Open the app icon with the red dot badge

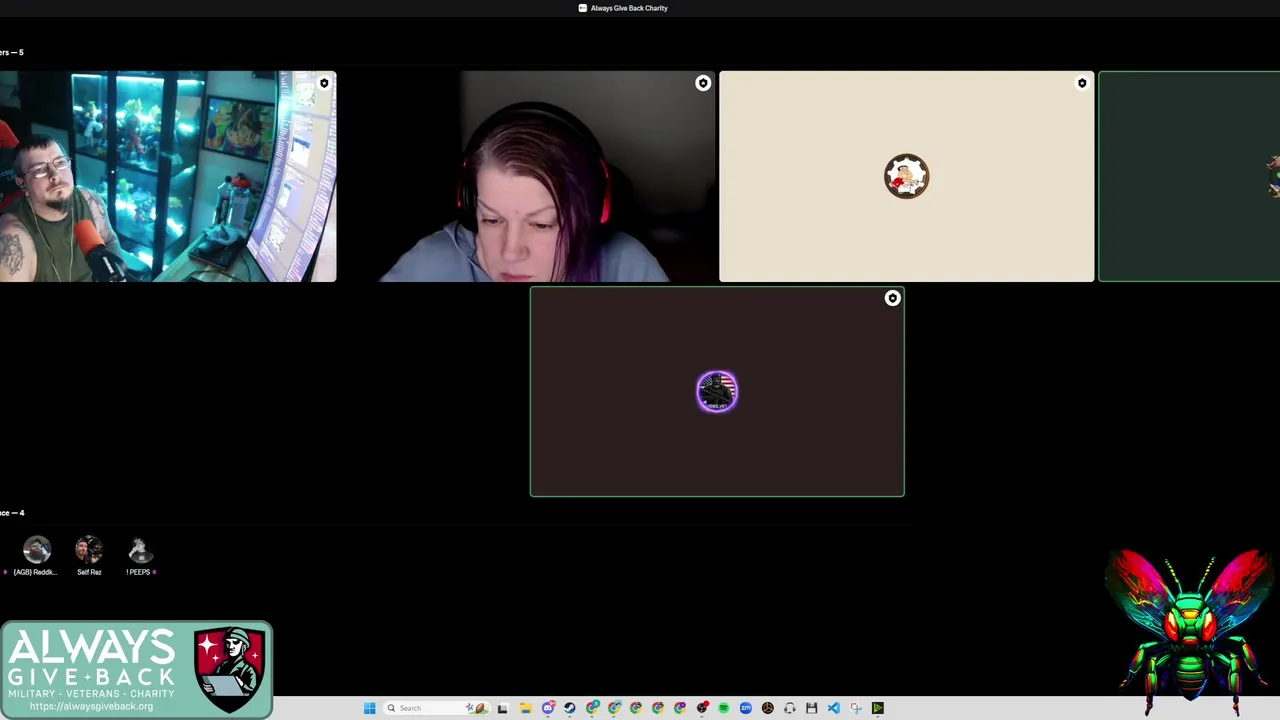[702, 708]
